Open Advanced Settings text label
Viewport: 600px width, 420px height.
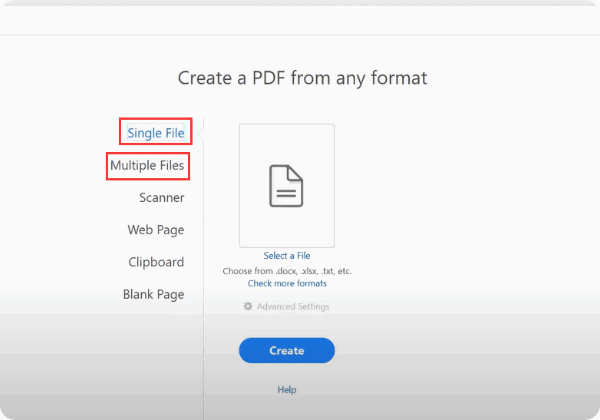293,306
